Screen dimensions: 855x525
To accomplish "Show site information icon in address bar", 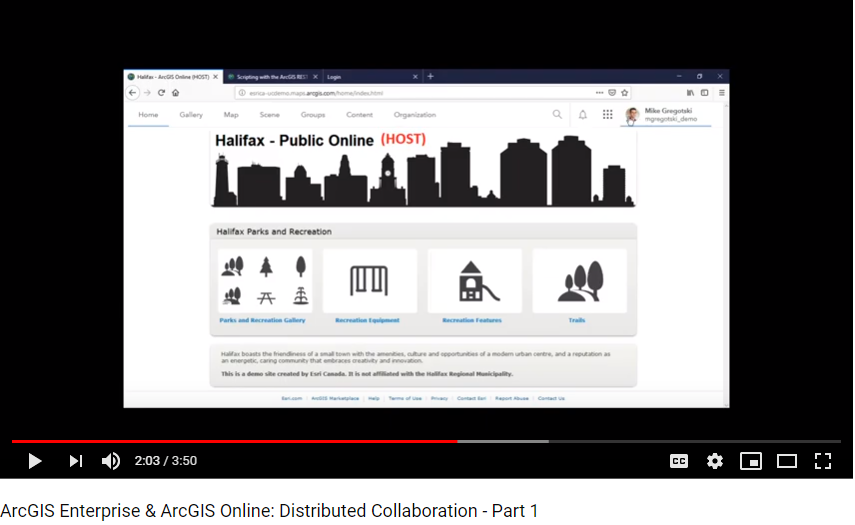I will [242, 93].
